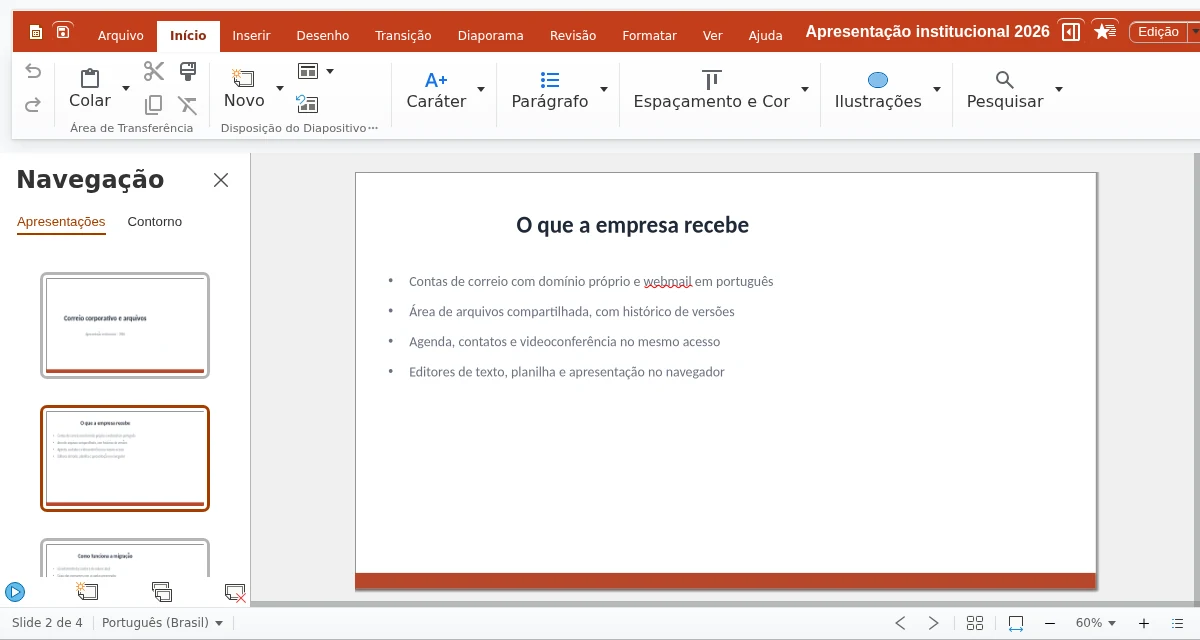Viewport: 1200px width, 640px height.
Task: Go to next slide with the right chevron
Action: 934,623
